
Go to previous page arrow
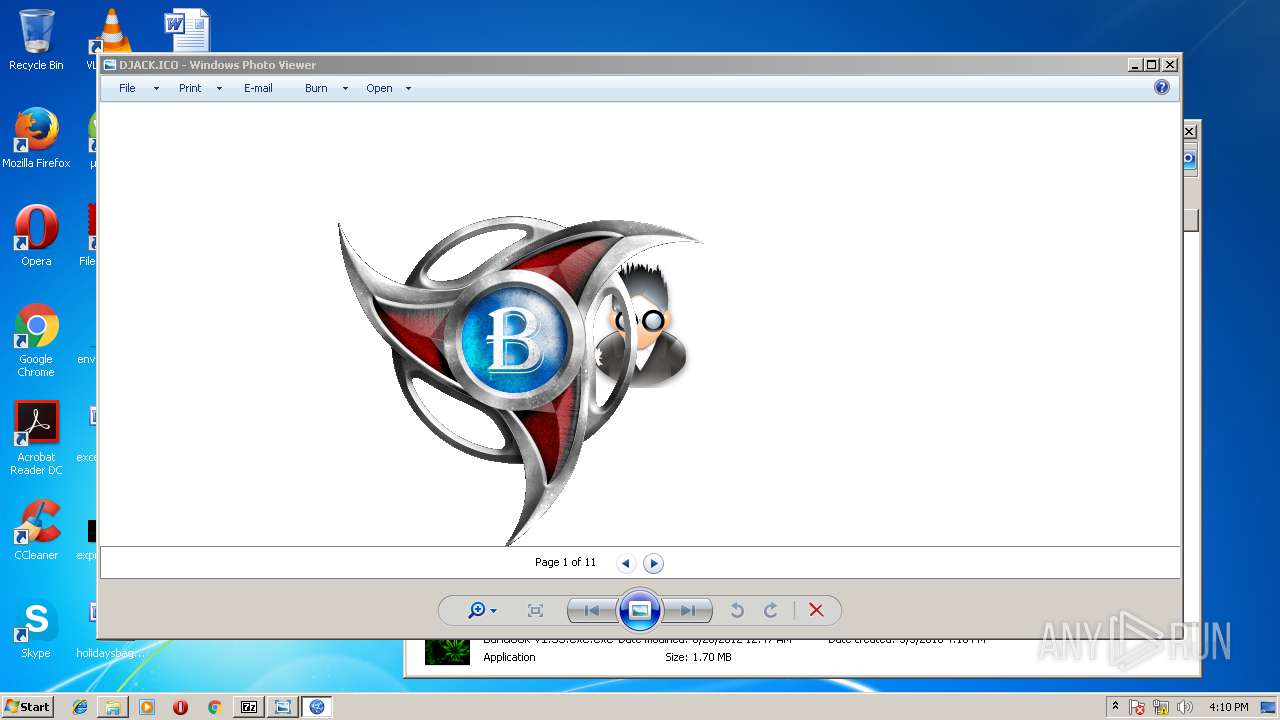626,563
